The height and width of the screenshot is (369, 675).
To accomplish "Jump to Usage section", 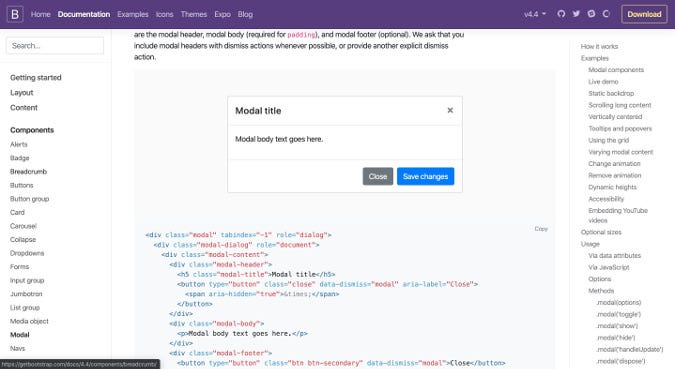I will coord(590,244).
